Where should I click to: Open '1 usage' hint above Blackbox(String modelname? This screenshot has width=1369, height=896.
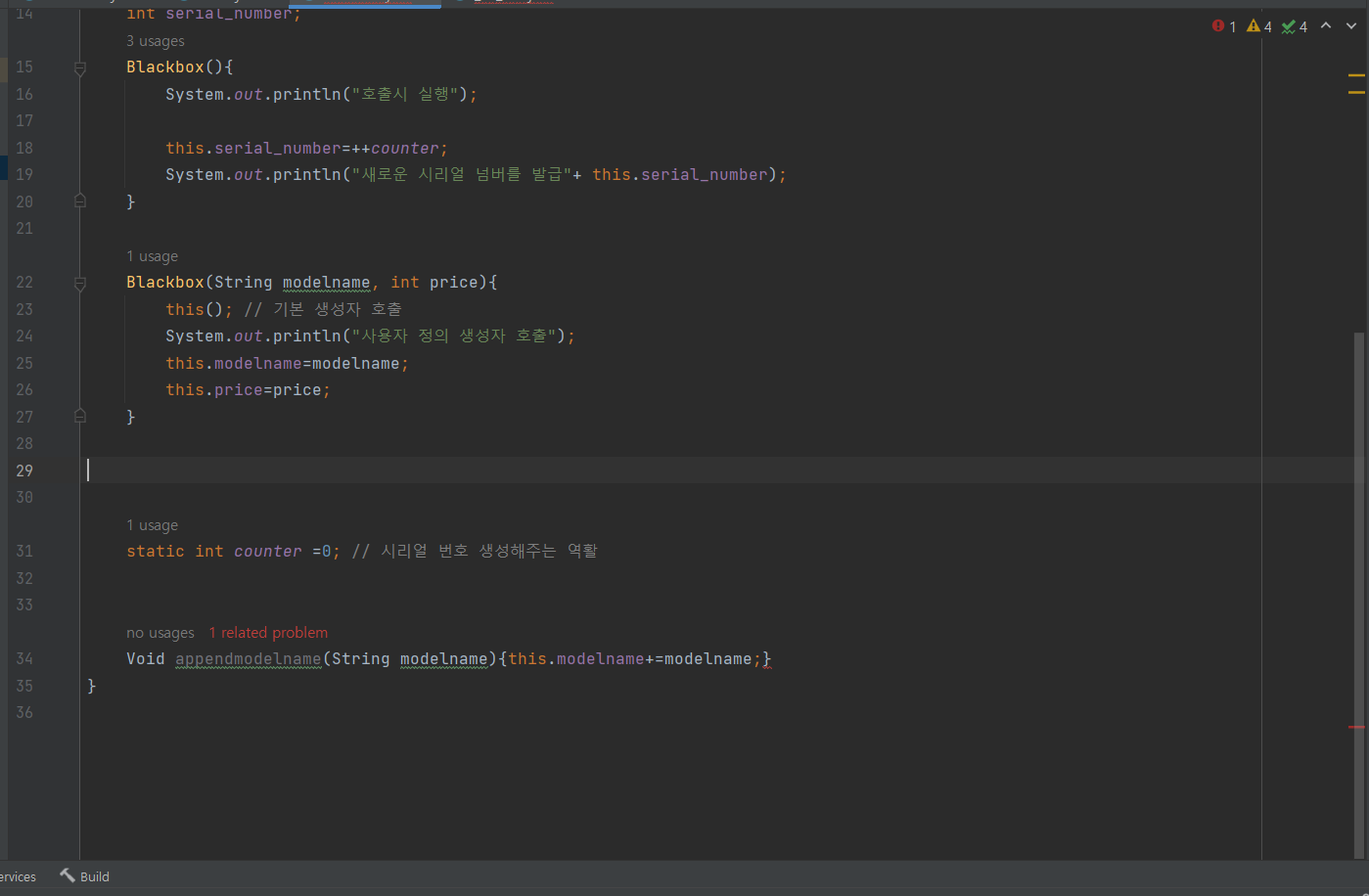tap(152, 256)
